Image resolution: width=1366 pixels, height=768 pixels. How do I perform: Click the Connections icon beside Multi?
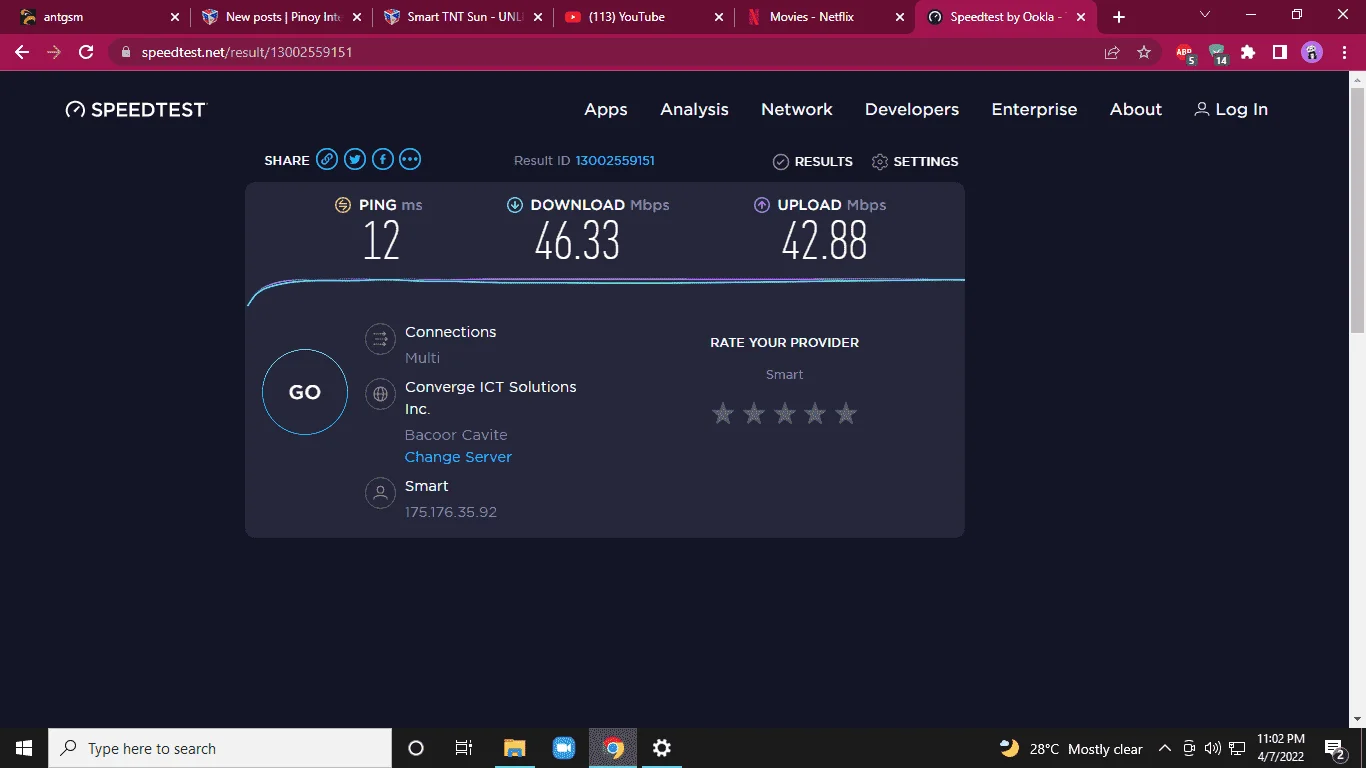[x=380, y=340]
